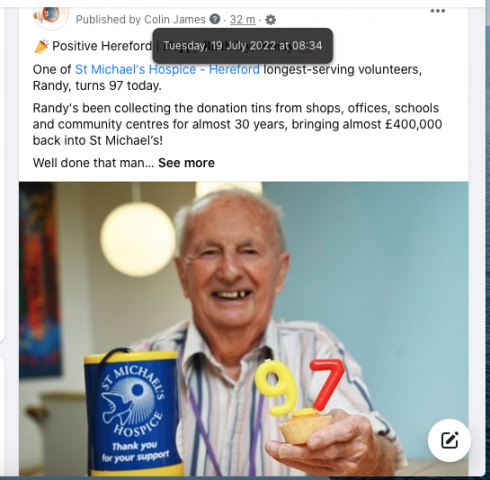
Task: Open the photo of Randy in full view
Action: 244,329
